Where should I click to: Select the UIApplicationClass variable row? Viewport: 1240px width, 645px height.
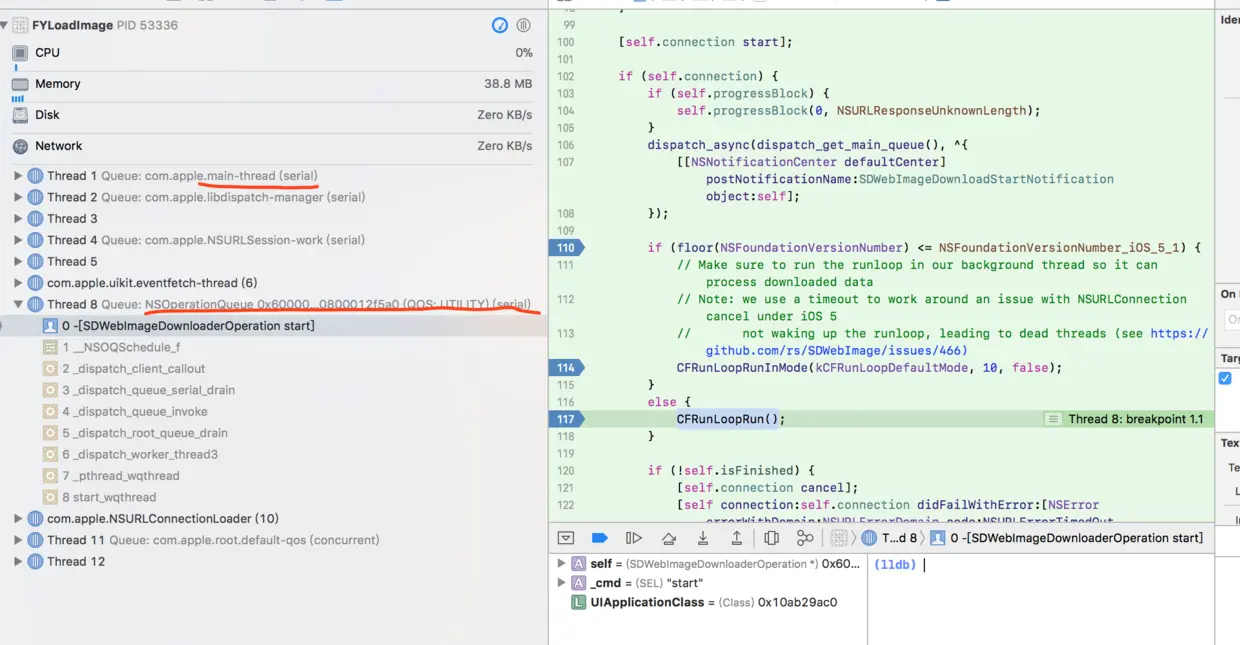pos(708,602)
